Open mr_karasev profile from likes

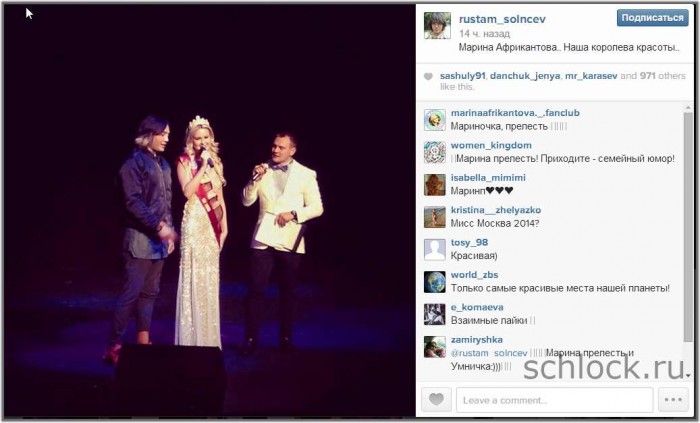click(x=591, y=76)
